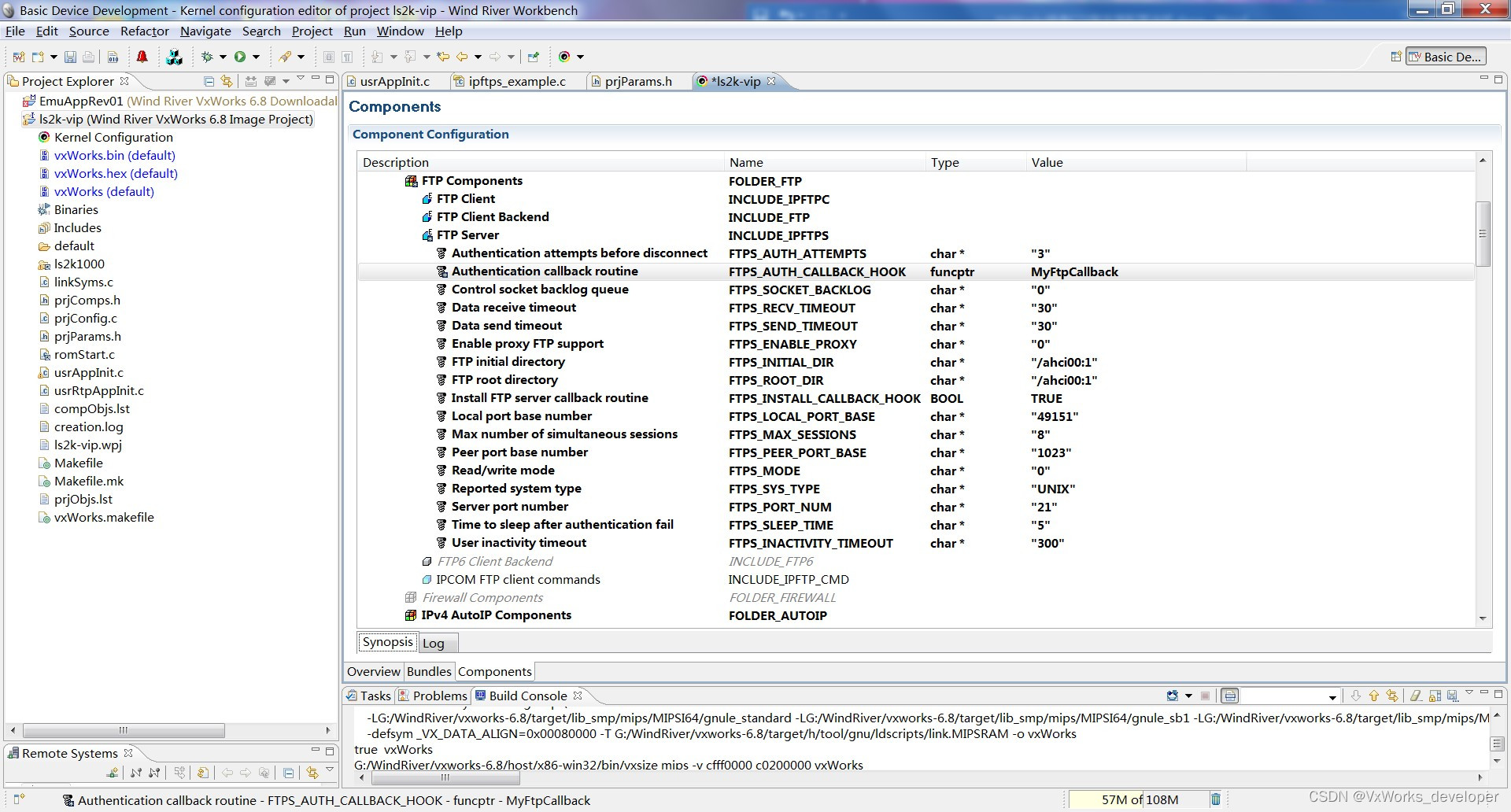The image size is (1511, 812).
Task: Open Project Explorer view menu triangle
Action: coord(300,79)
